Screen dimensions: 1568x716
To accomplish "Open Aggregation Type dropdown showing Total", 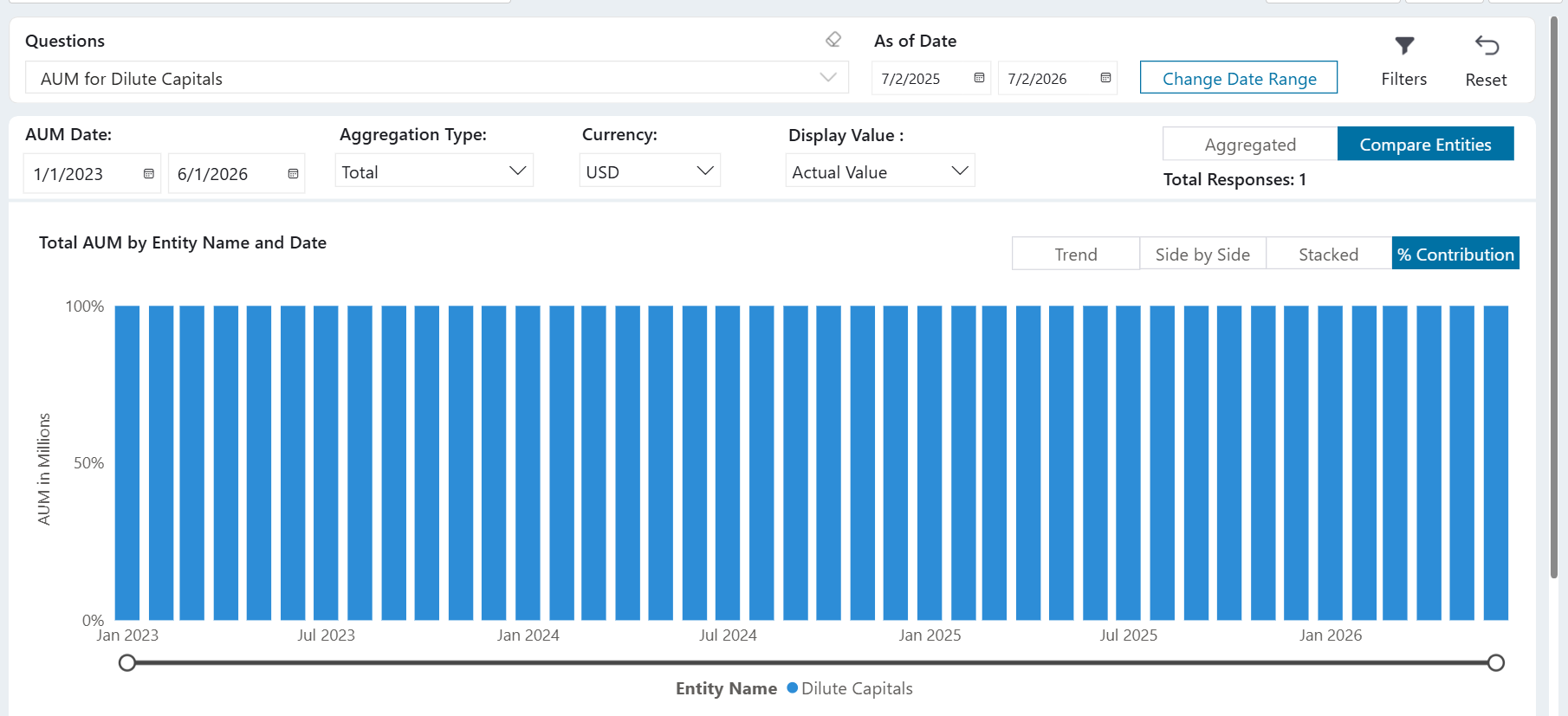I will (x=434, y=171).
